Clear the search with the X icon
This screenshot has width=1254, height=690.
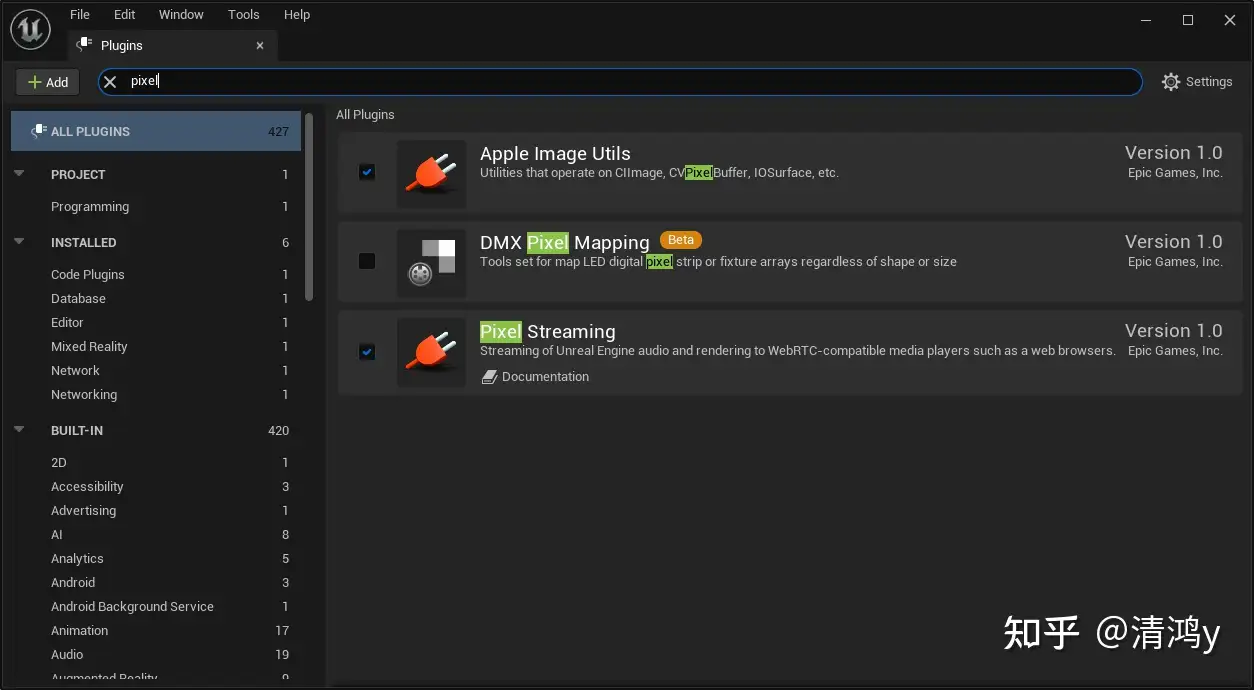[111, 82]
